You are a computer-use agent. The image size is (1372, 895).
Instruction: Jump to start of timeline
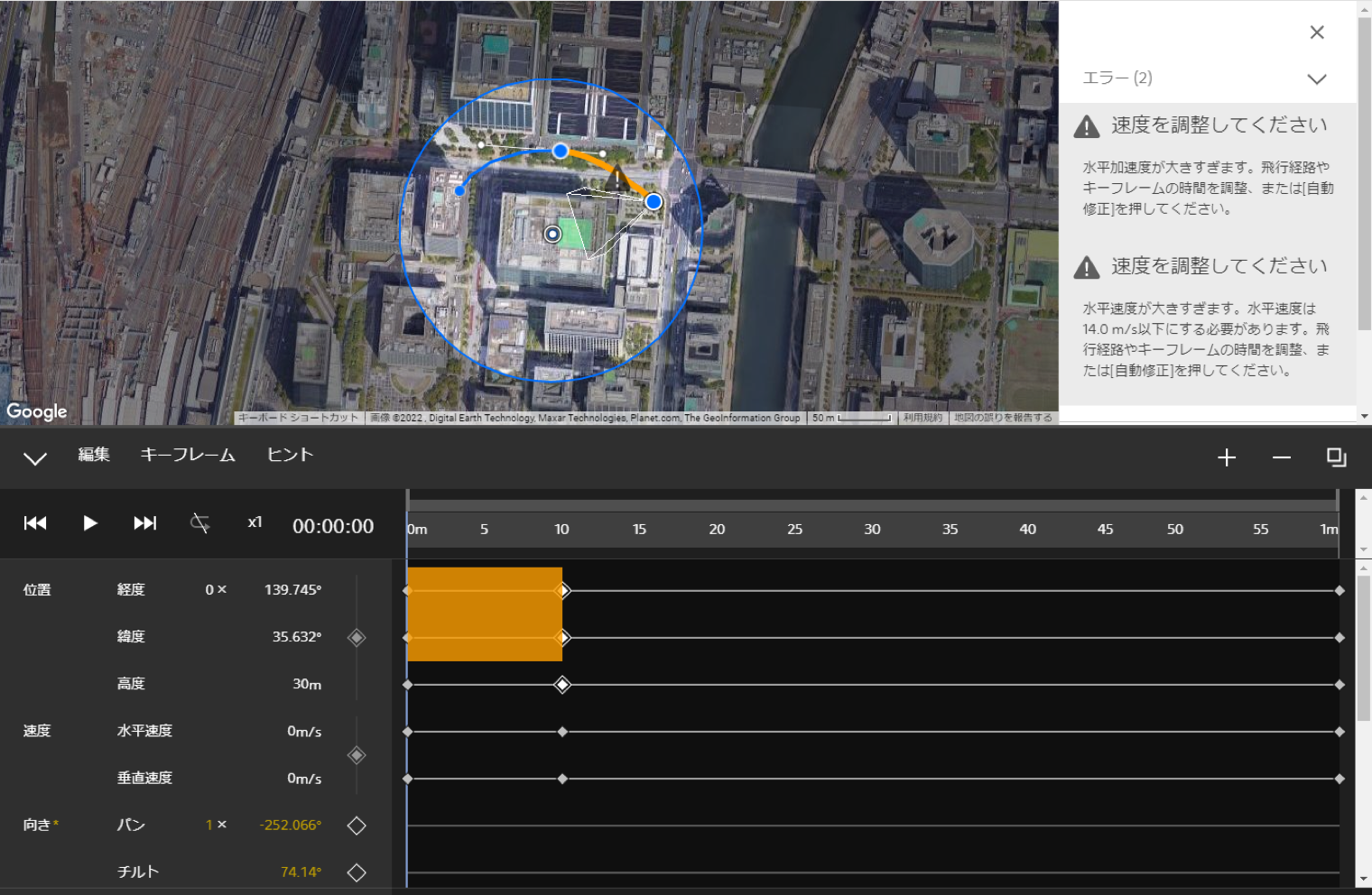[x=35, y=523]
